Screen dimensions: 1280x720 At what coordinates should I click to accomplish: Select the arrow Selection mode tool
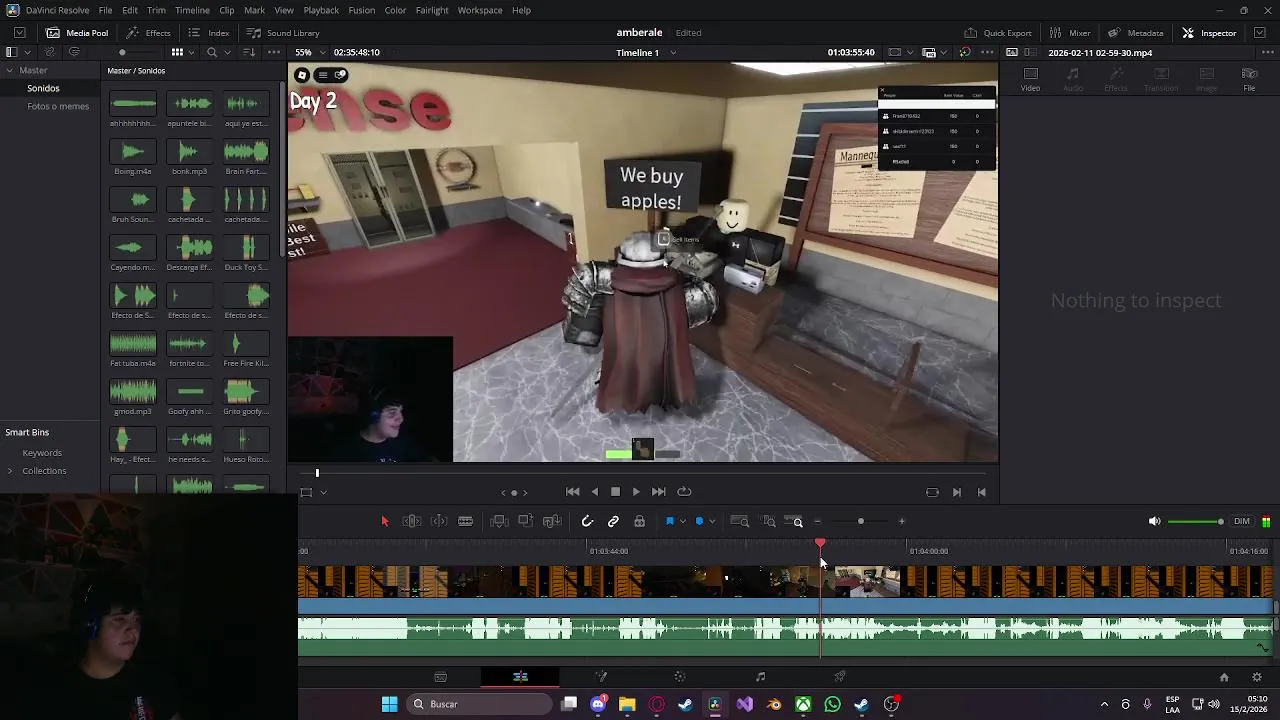(385, 521)
